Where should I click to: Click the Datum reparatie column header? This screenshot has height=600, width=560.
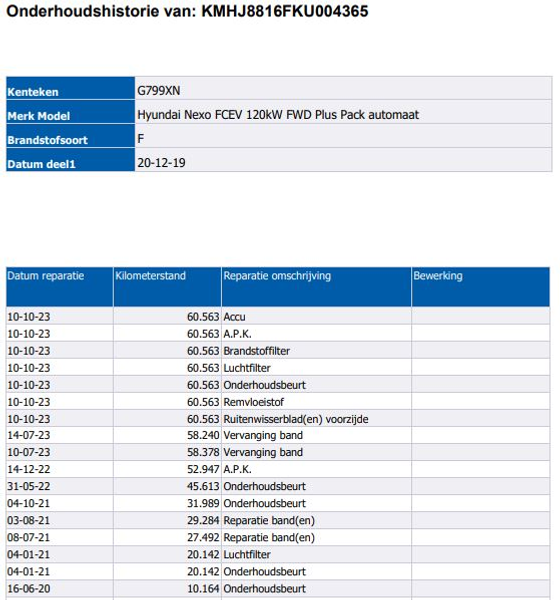point(60,287)
